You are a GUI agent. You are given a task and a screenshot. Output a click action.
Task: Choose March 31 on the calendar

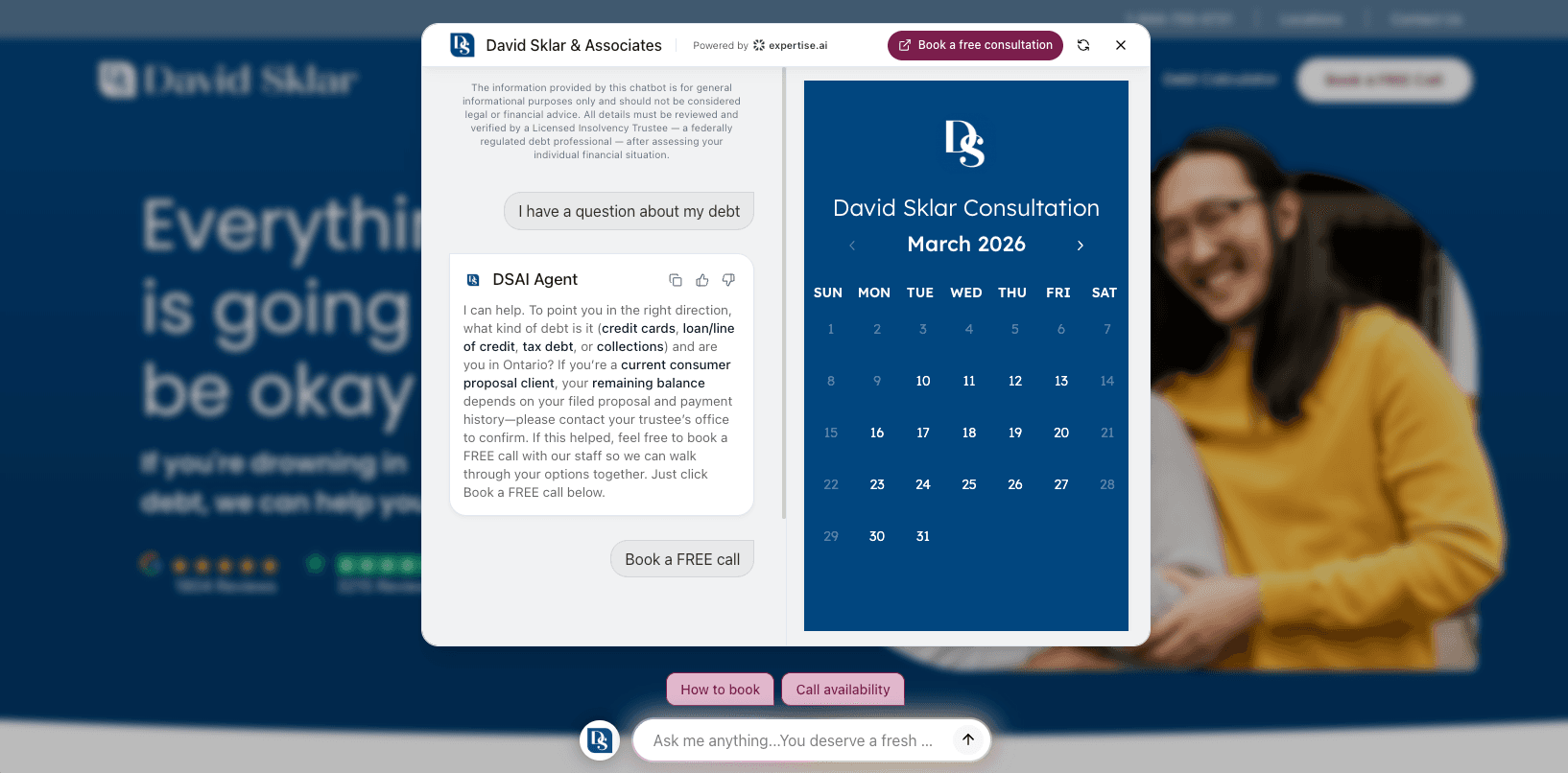pos(923,536)
